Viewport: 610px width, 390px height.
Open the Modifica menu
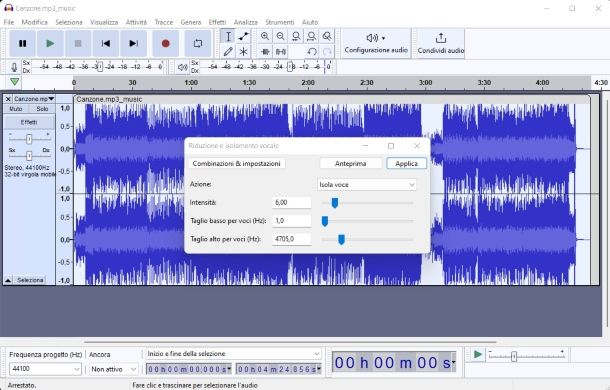coord(34,22)
